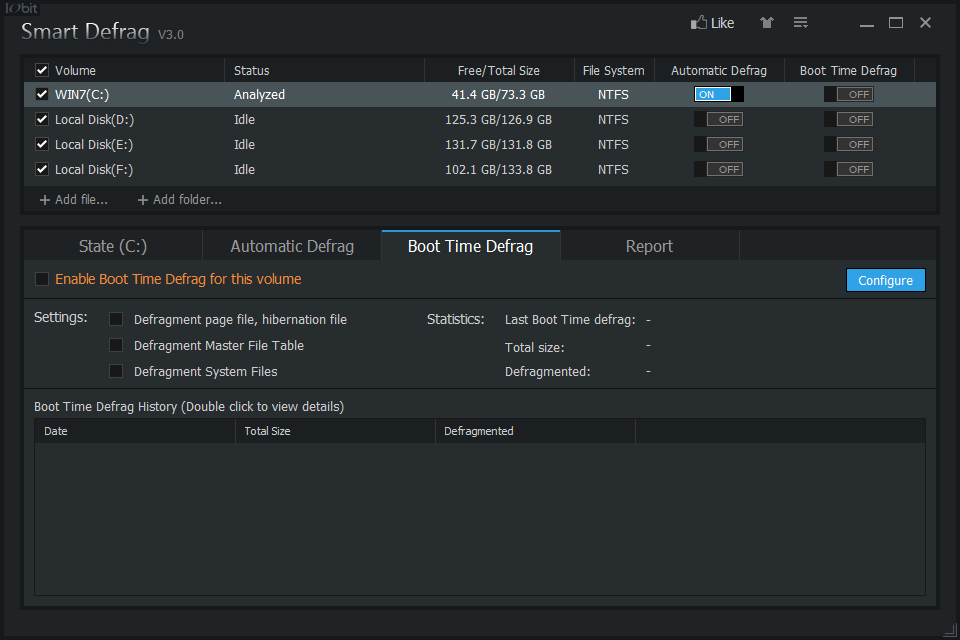The image size is (960, 640).
Task: Maximize the Smart Defrag window
Action: point(896,23)
